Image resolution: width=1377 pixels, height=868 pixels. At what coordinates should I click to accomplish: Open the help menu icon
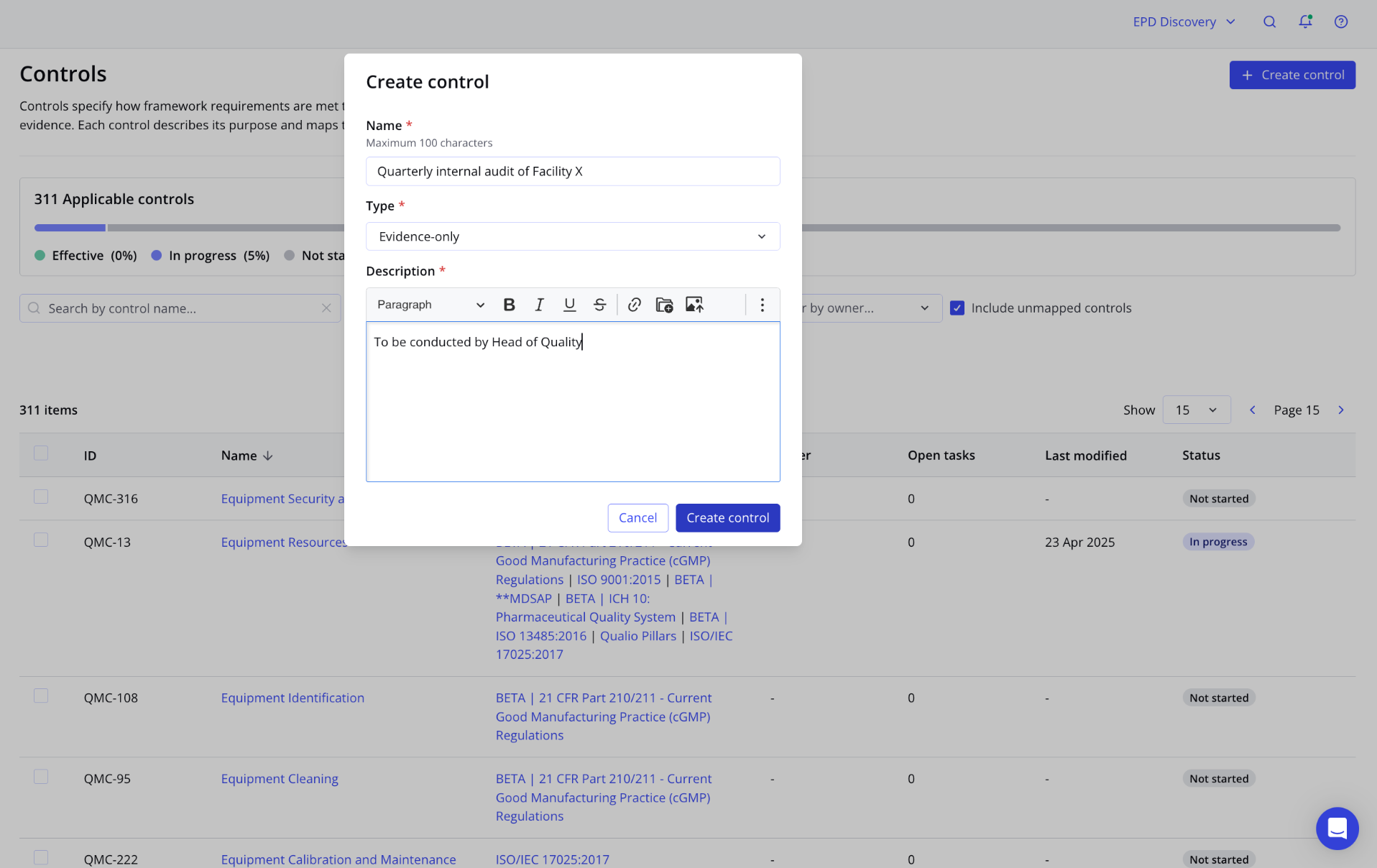click(1341, 22)
